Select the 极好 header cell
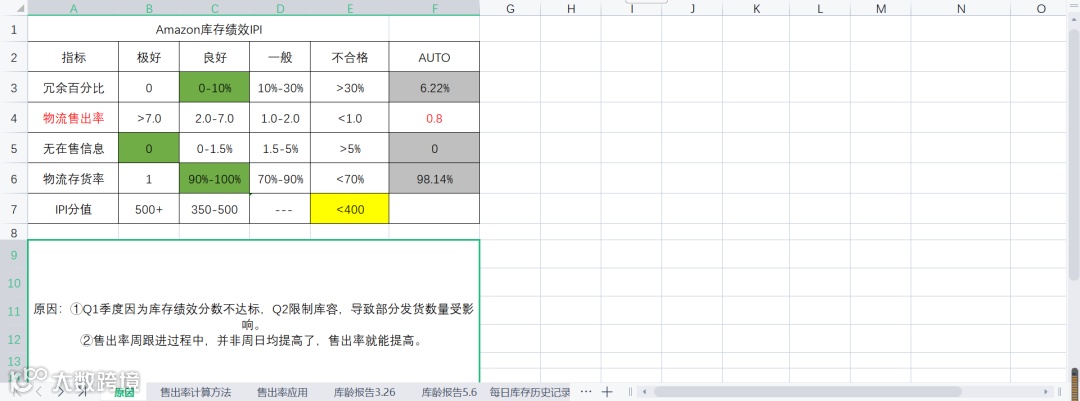The image size is (1080, 401). [149, 57]
